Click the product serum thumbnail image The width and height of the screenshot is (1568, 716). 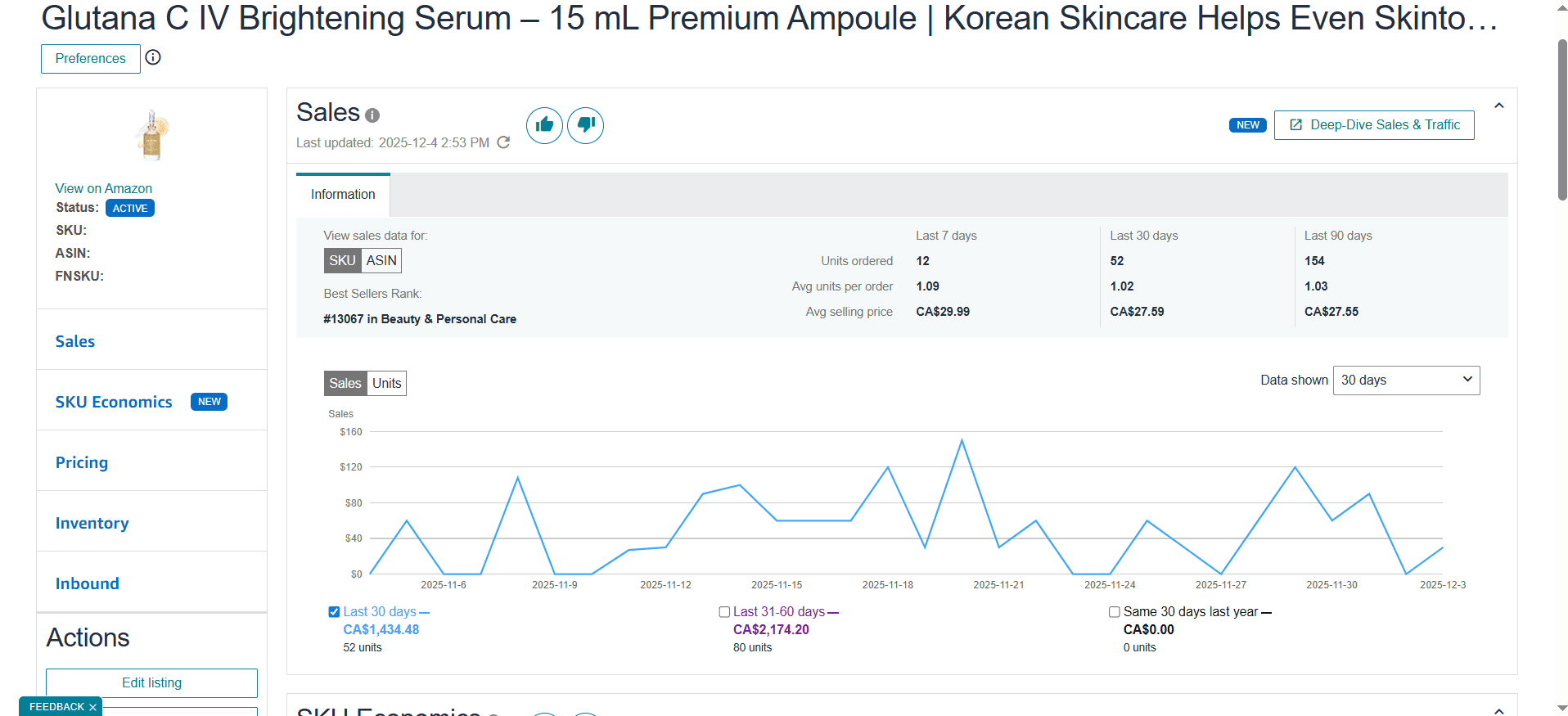click(x=152, y=134)
